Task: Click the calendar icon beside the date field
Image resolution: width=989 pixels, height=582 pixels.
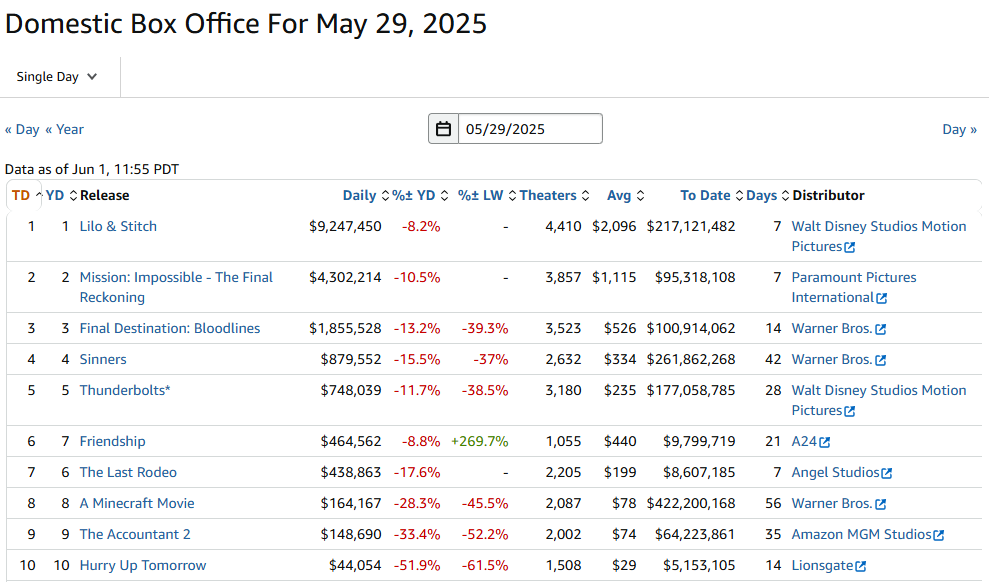Action: point(443,129)
